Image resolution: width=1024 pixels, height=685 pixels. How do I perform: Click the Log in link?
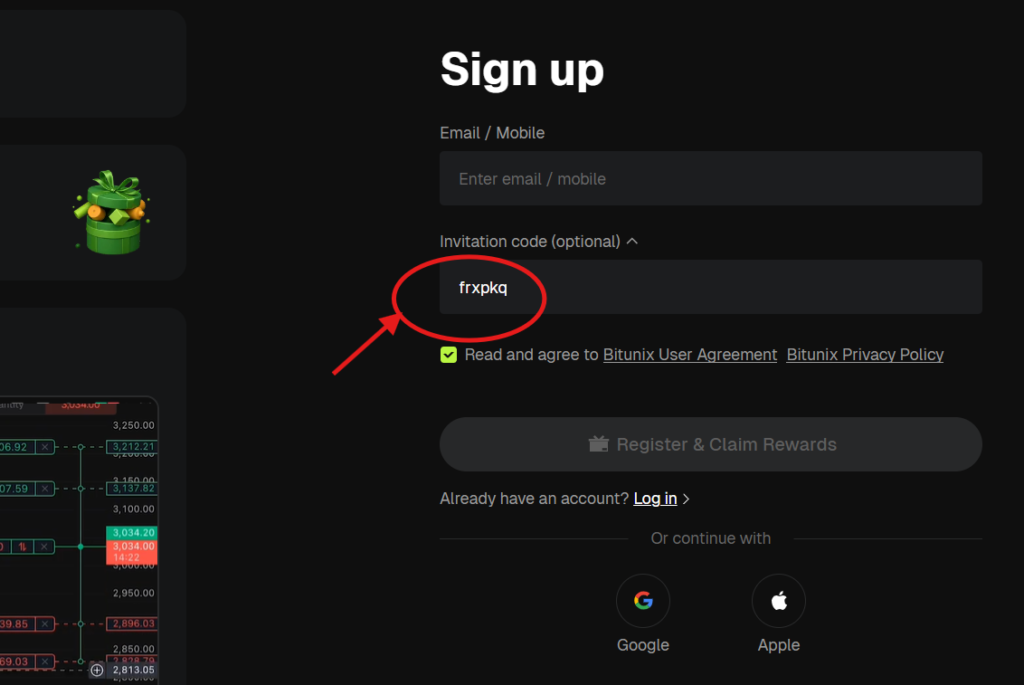[x=655, y=498]
